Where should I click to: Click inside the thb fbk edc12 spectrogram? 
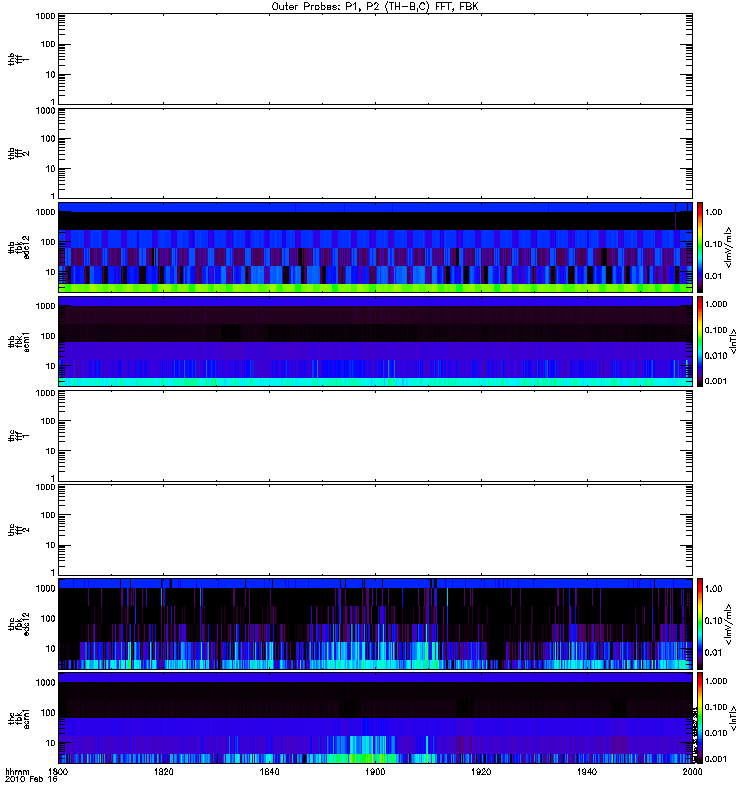[375, 247]
